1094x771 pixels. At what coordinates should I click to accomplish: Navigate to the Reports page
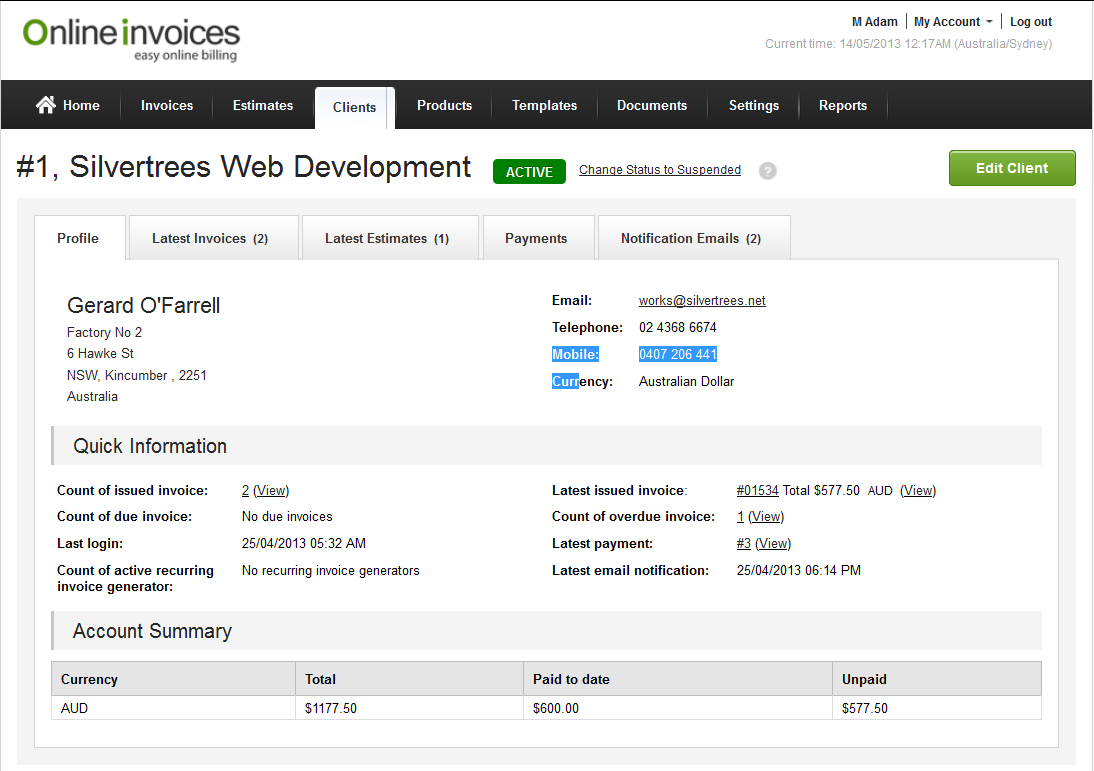(843, 105)
